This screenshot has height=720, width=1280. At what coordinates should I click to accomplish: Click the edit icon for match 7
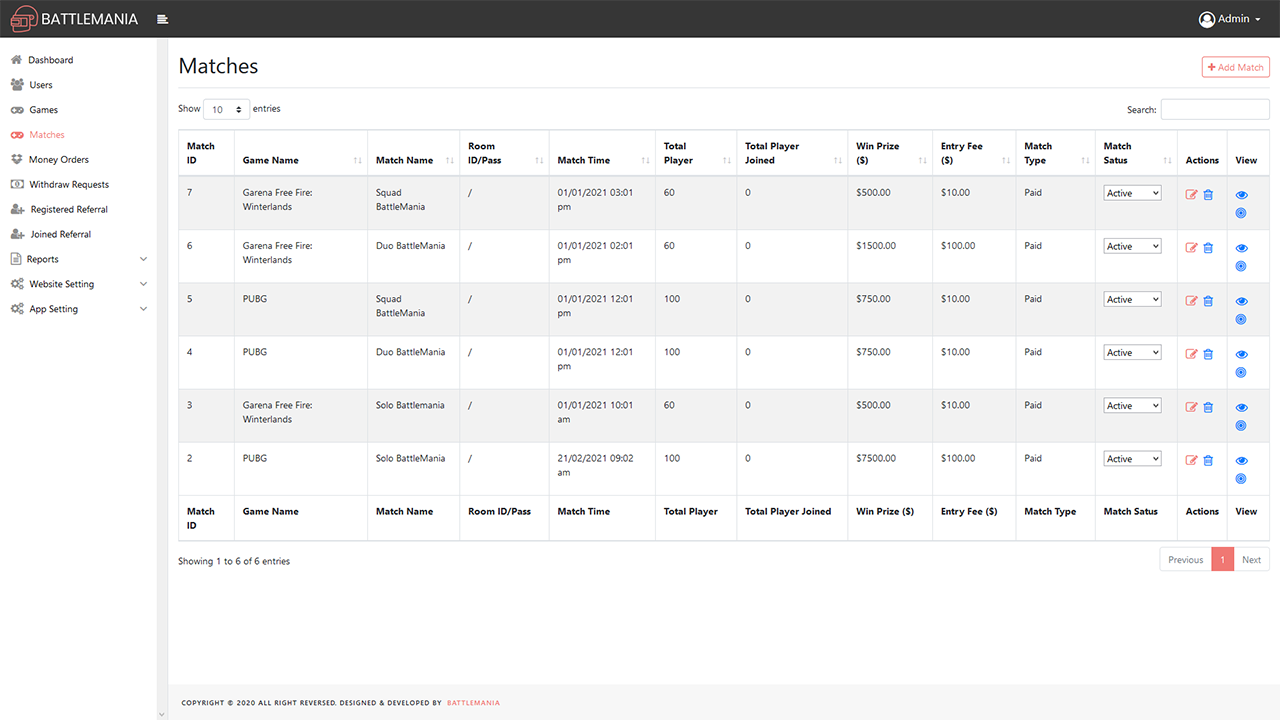1191,194
